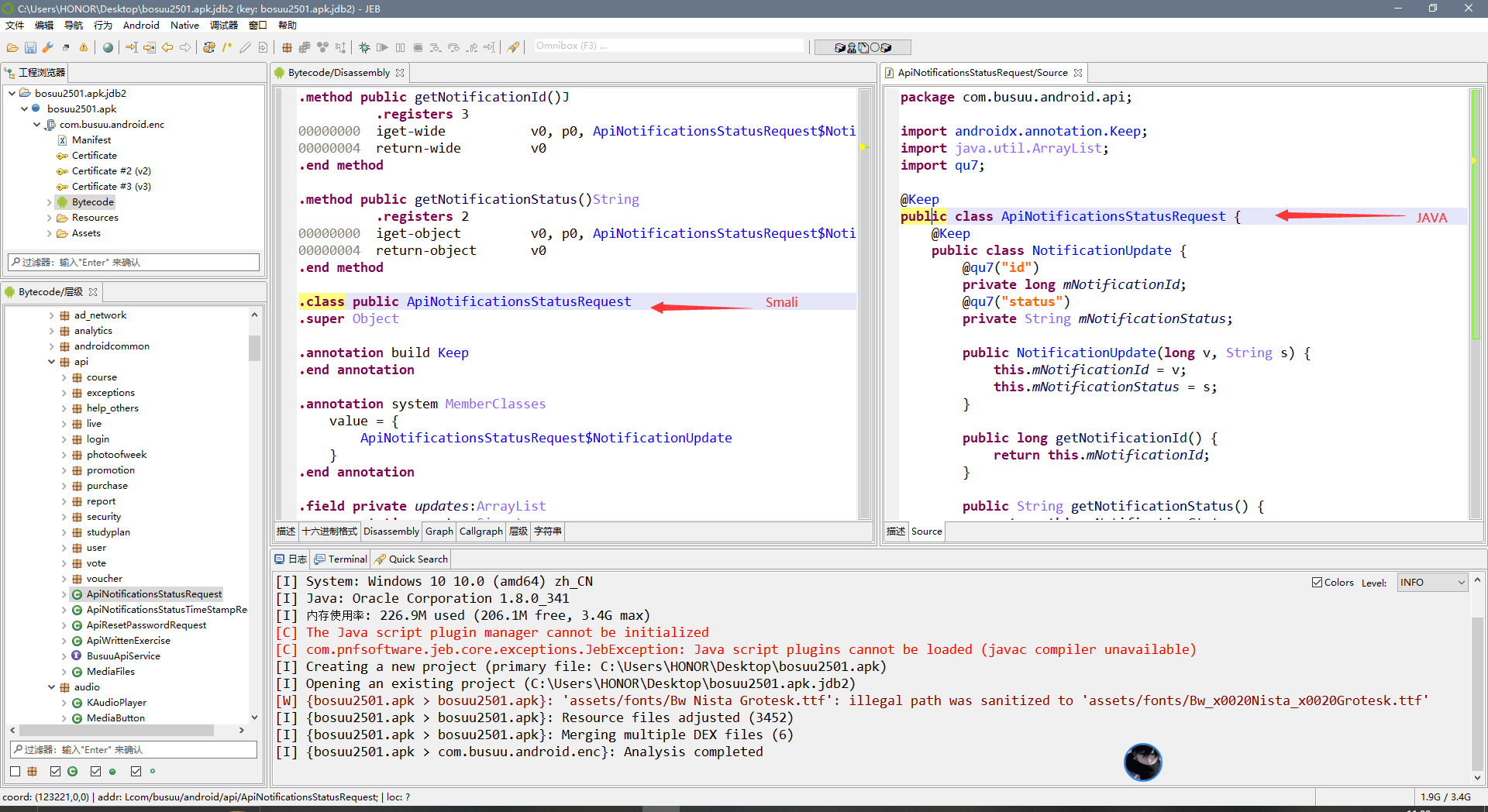The height and width of the screenshot is (812, 1488).
Task: Select the ApiResetPasswordRequest class
Action: pos(146,625)
